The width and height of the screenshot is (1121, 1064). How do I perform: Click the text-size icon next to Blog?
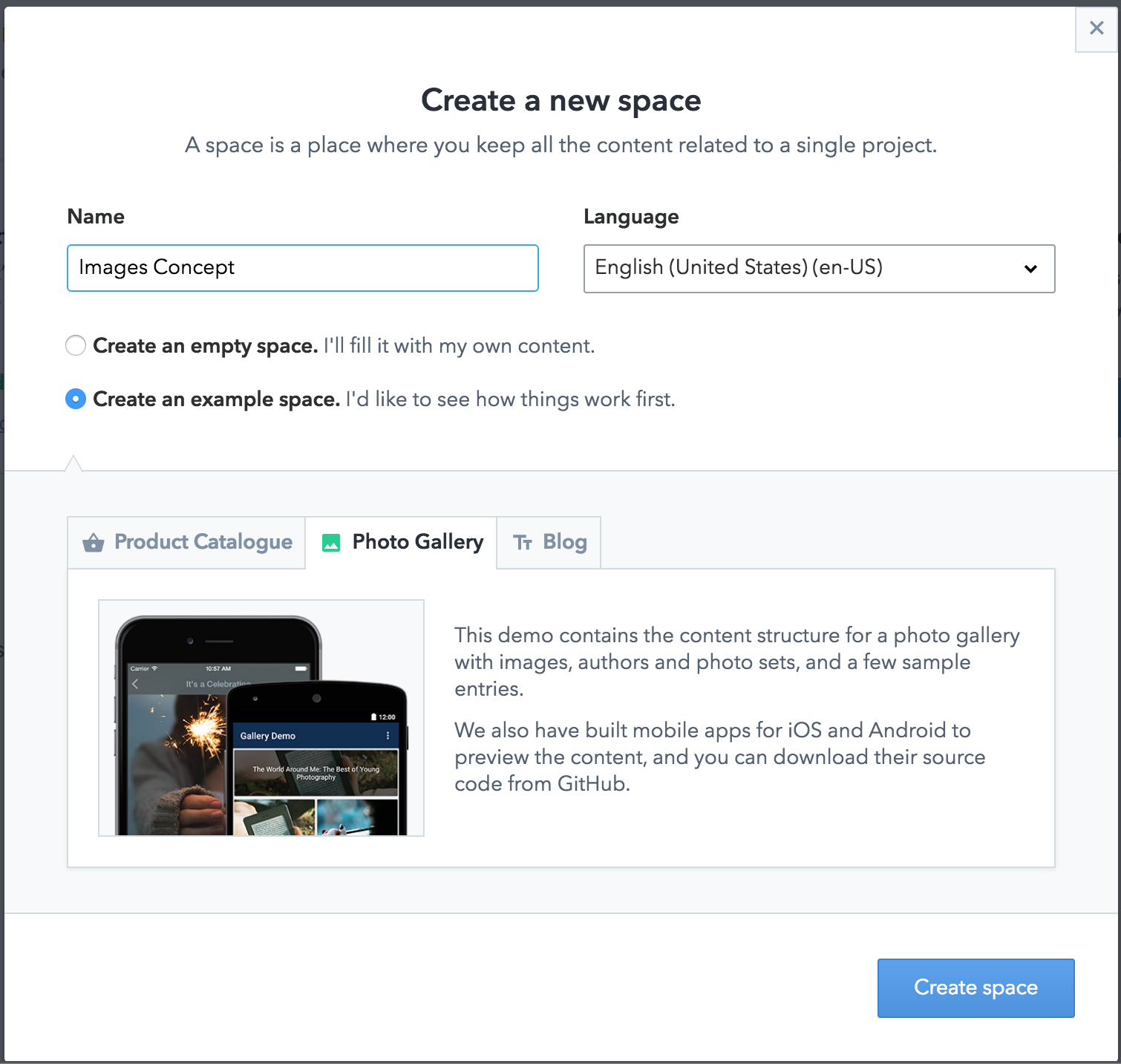523,543
